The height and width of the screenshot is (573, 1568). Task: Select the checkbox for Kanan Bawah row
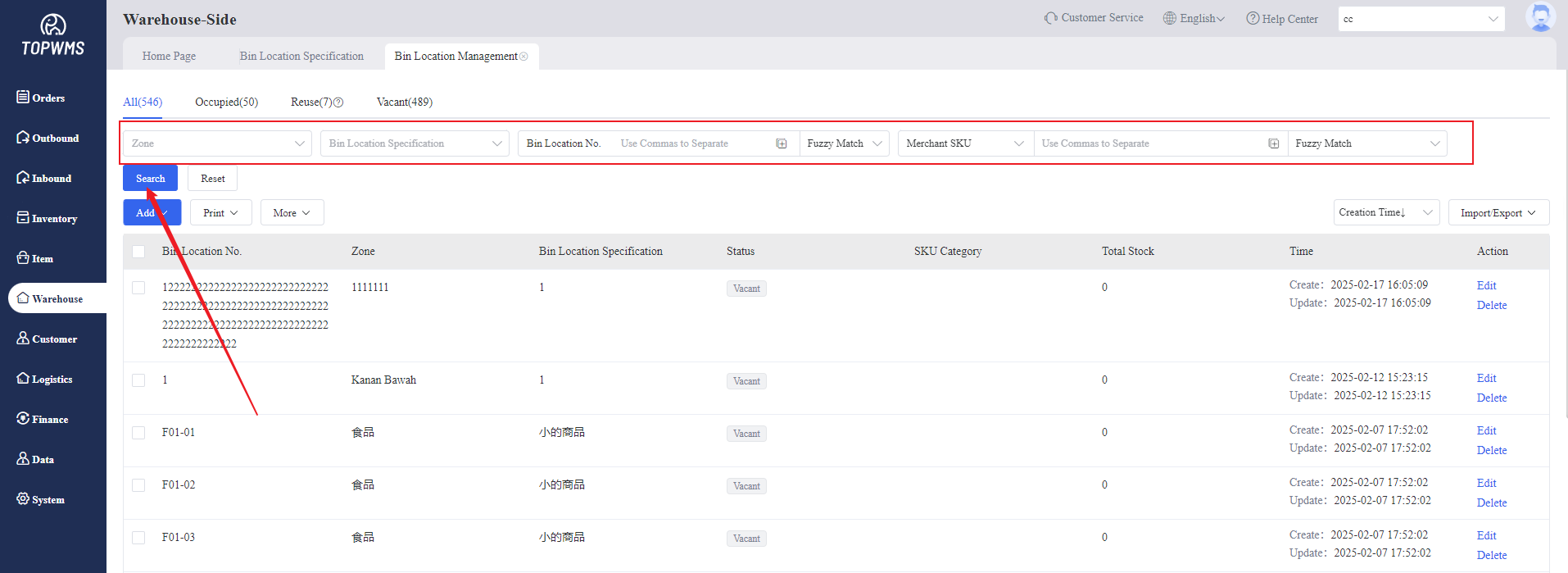click(x=138, y=380)
